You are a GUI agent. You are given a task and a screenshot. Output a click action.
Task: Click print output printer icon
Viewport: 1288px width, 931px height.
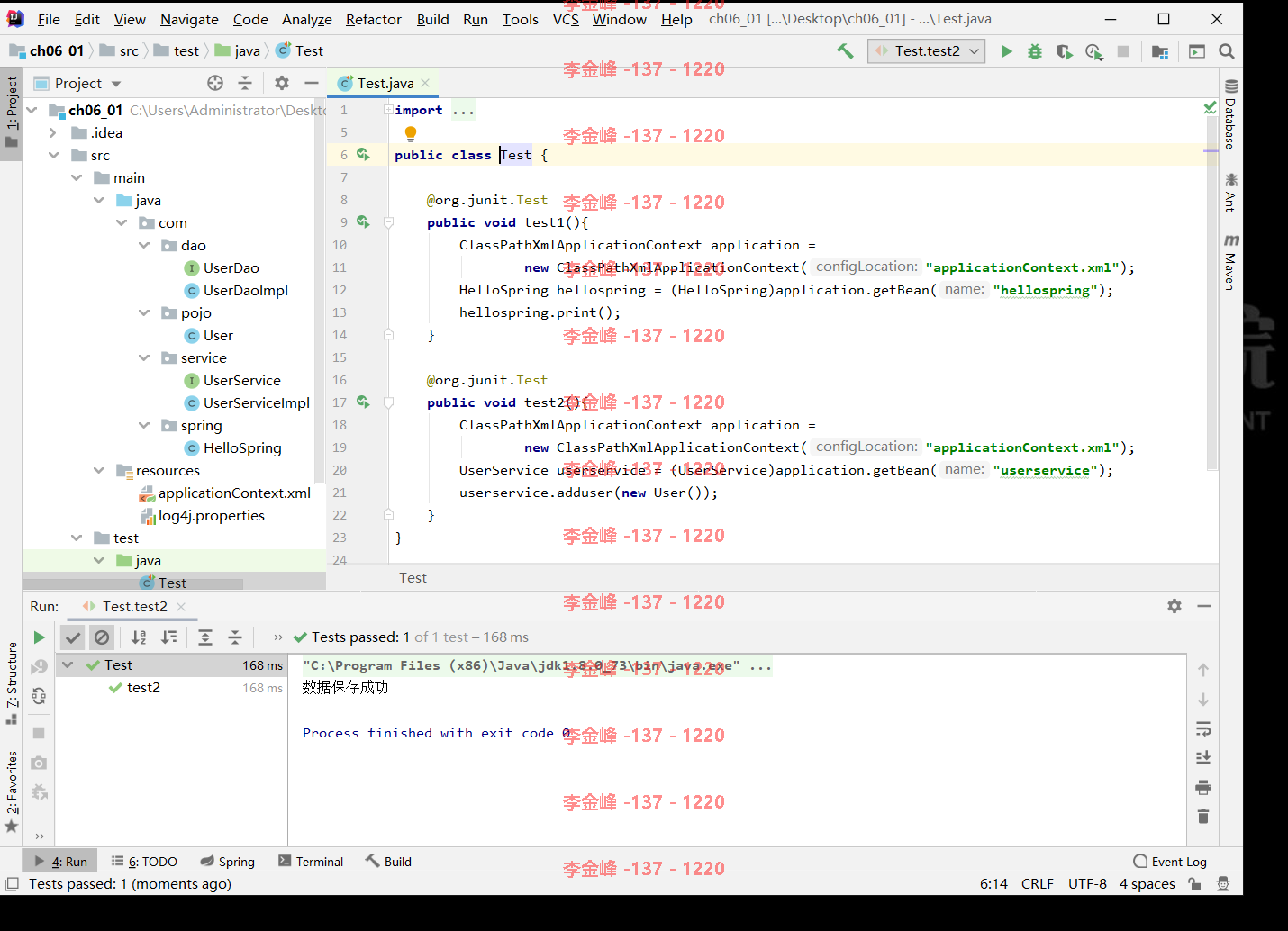(x=1203, y=788)
